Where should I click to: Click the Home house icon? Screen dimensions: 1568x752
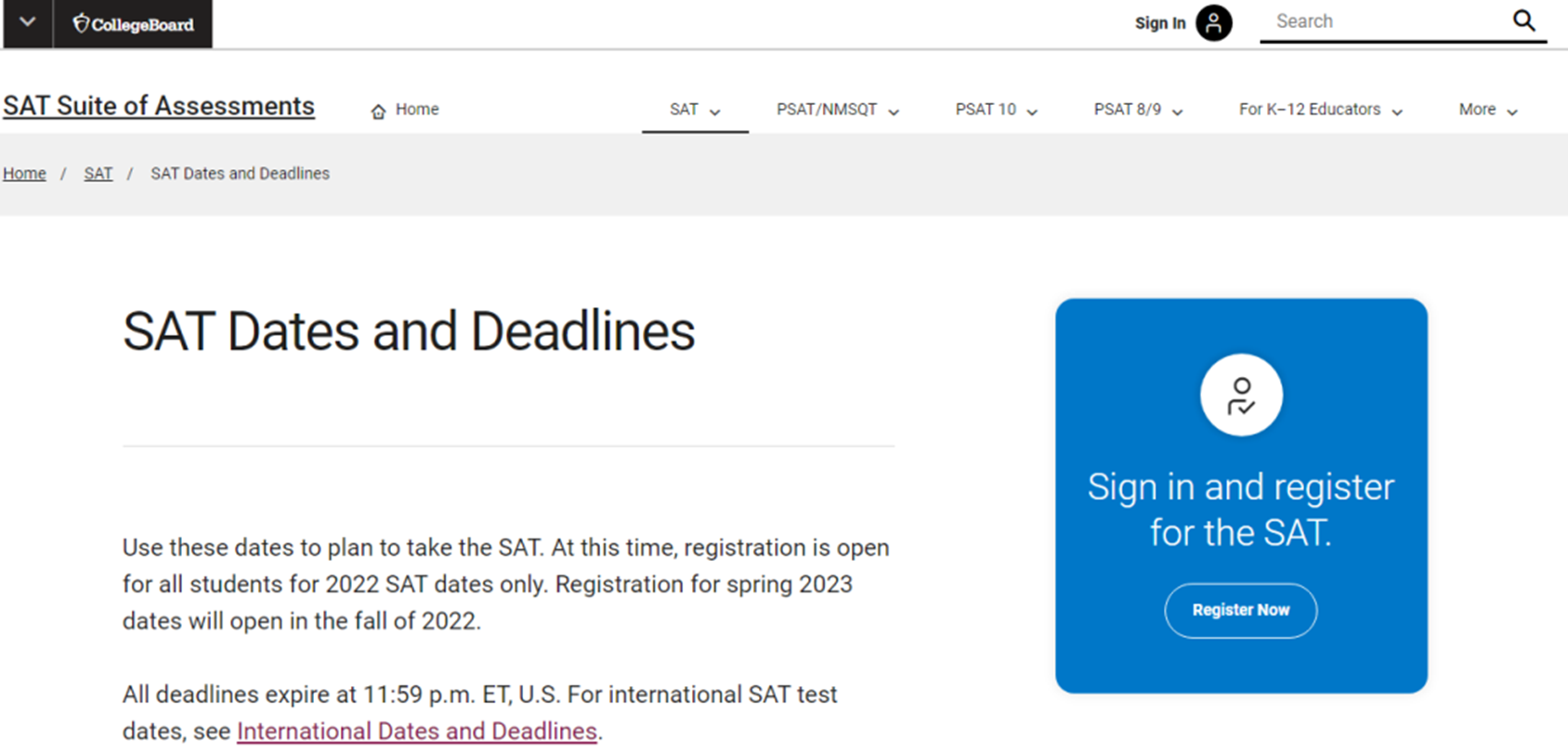[378, 111]
